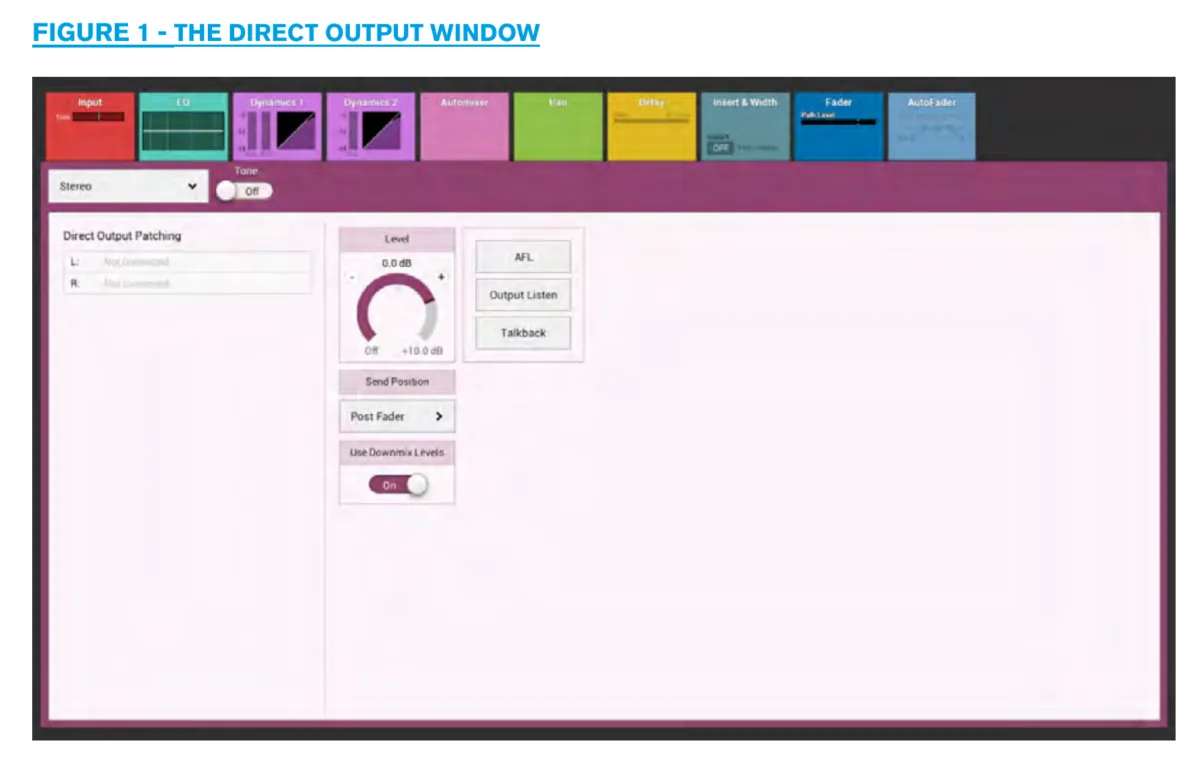Click the Output Listen button
The image size is (1200, 761).
[523, 295]
